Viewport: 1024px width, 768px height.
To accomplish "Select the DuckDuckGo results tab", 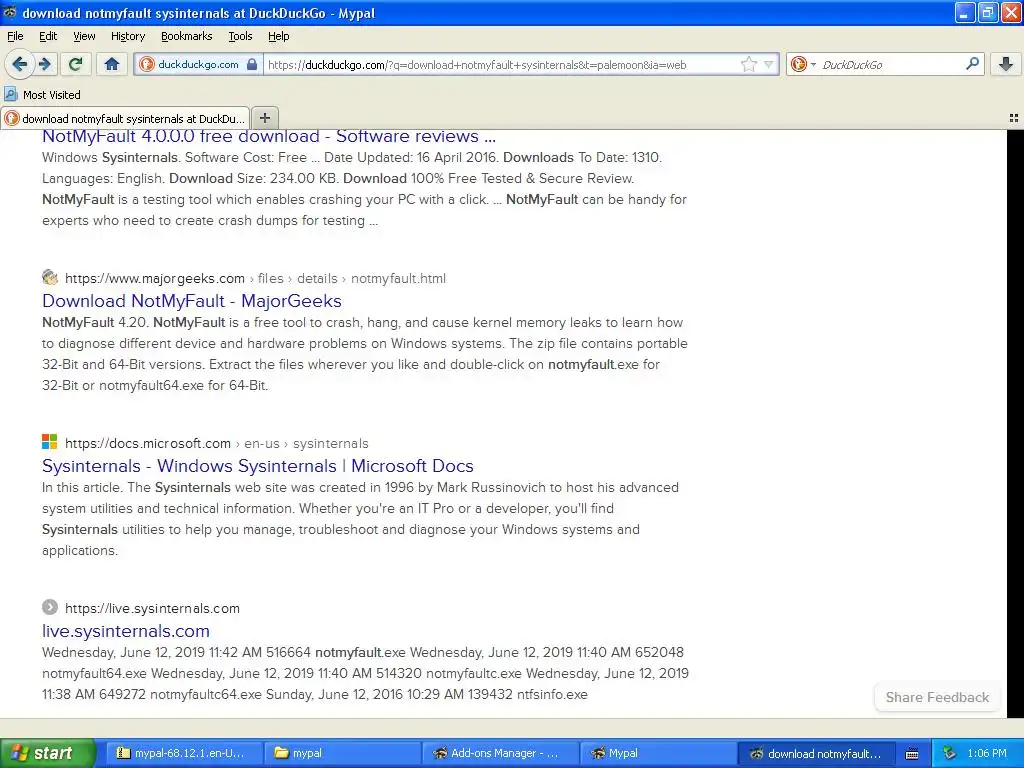I will pos(125,118).
